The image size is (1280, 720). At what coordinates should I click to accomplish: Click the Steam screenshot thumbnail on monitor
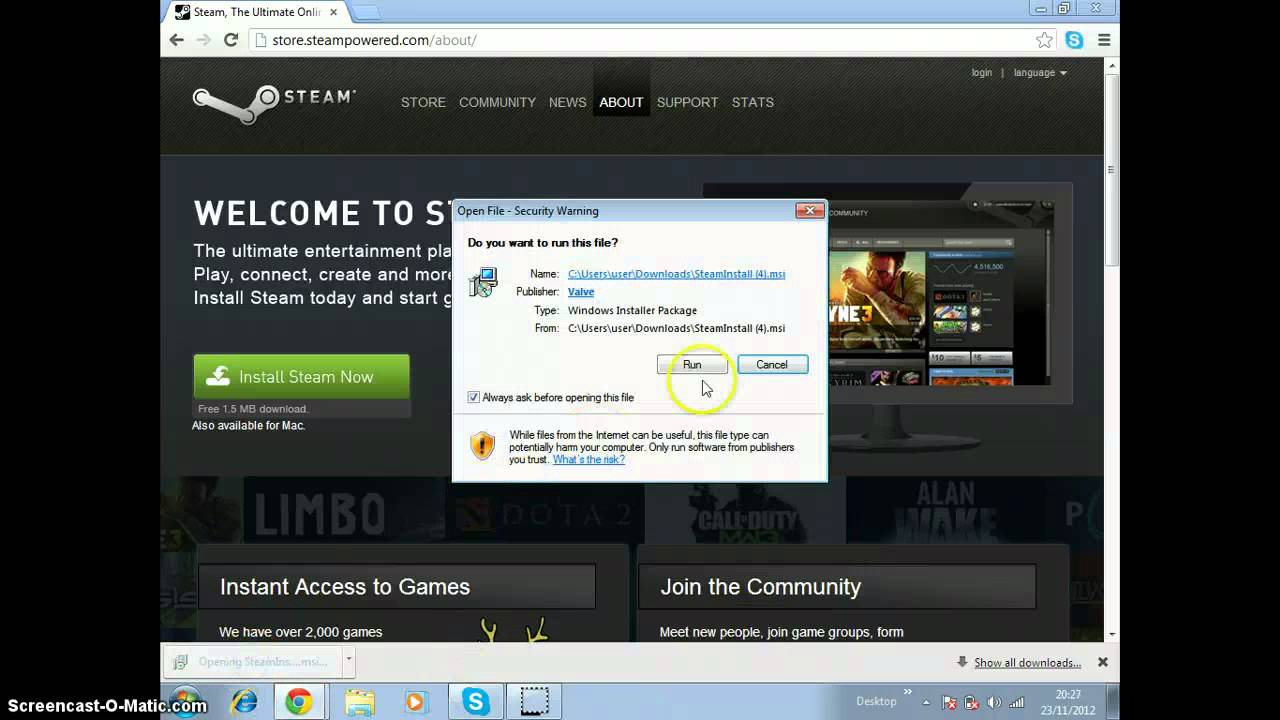click(x=940, y=295)
